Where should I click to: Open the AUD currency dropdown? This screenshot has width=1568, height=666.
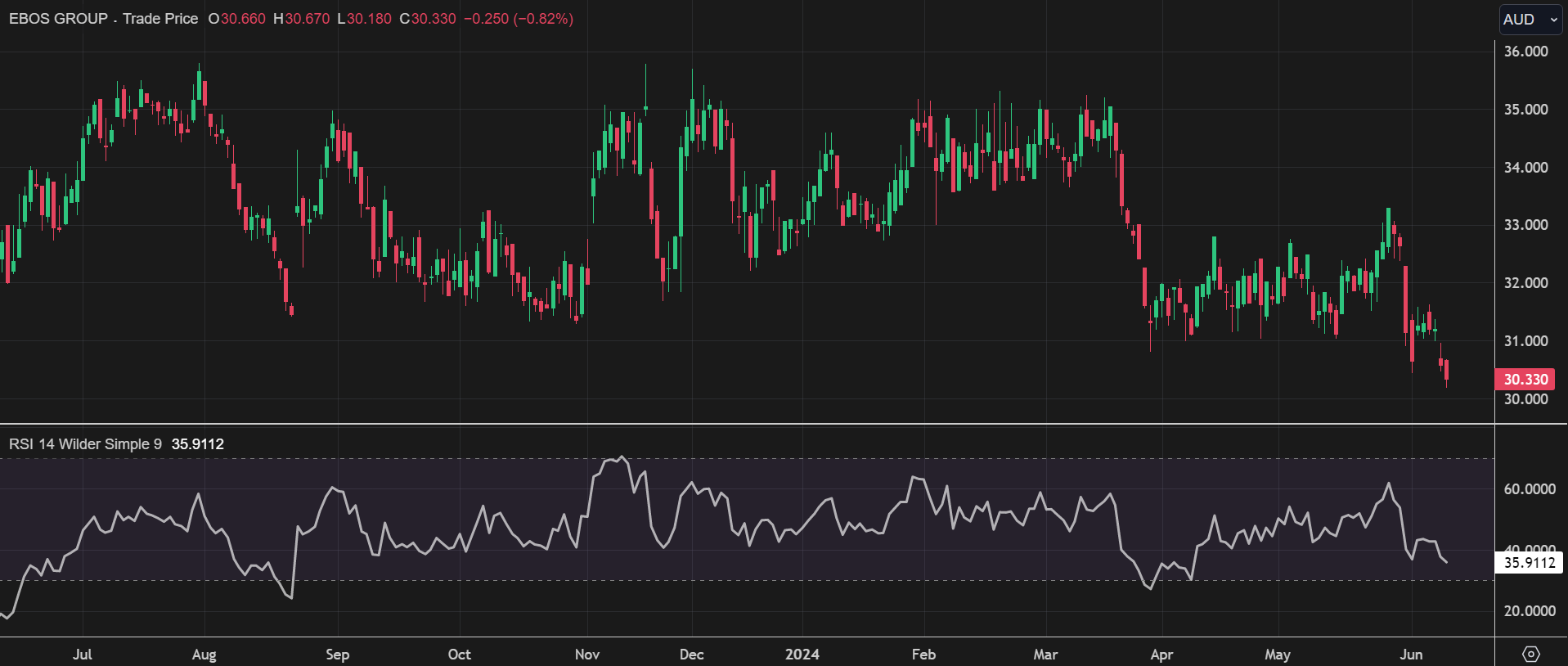[1530, 20]
